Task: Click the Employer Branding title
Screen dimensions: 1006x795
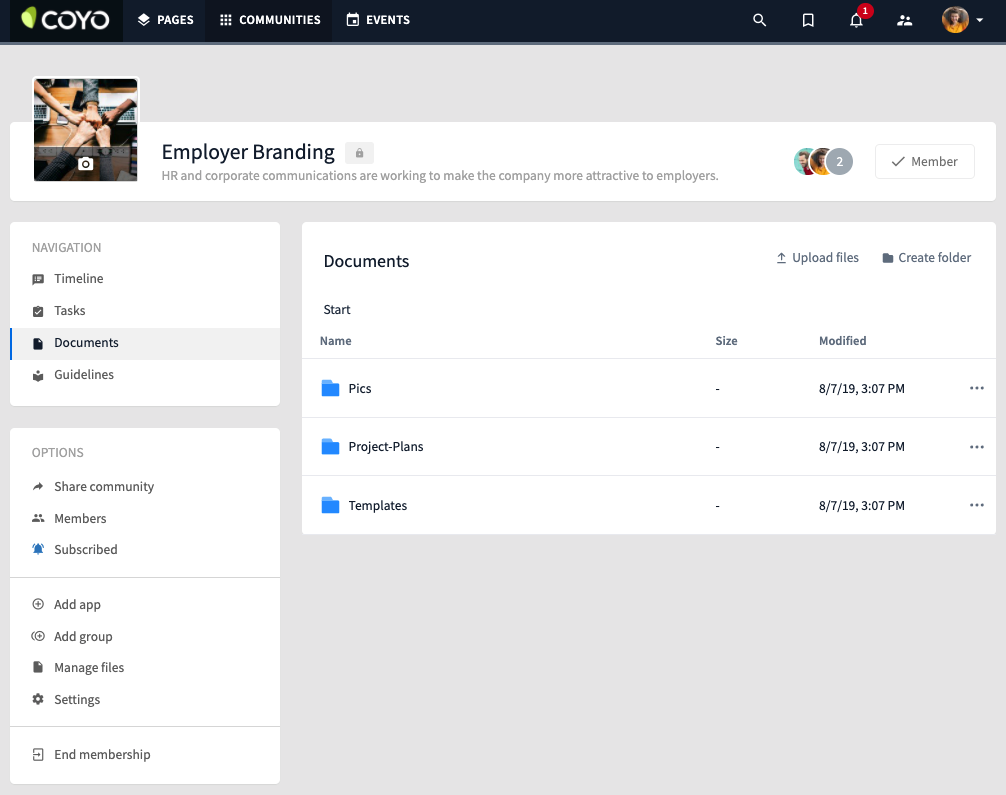Action: tap(248, 152)
